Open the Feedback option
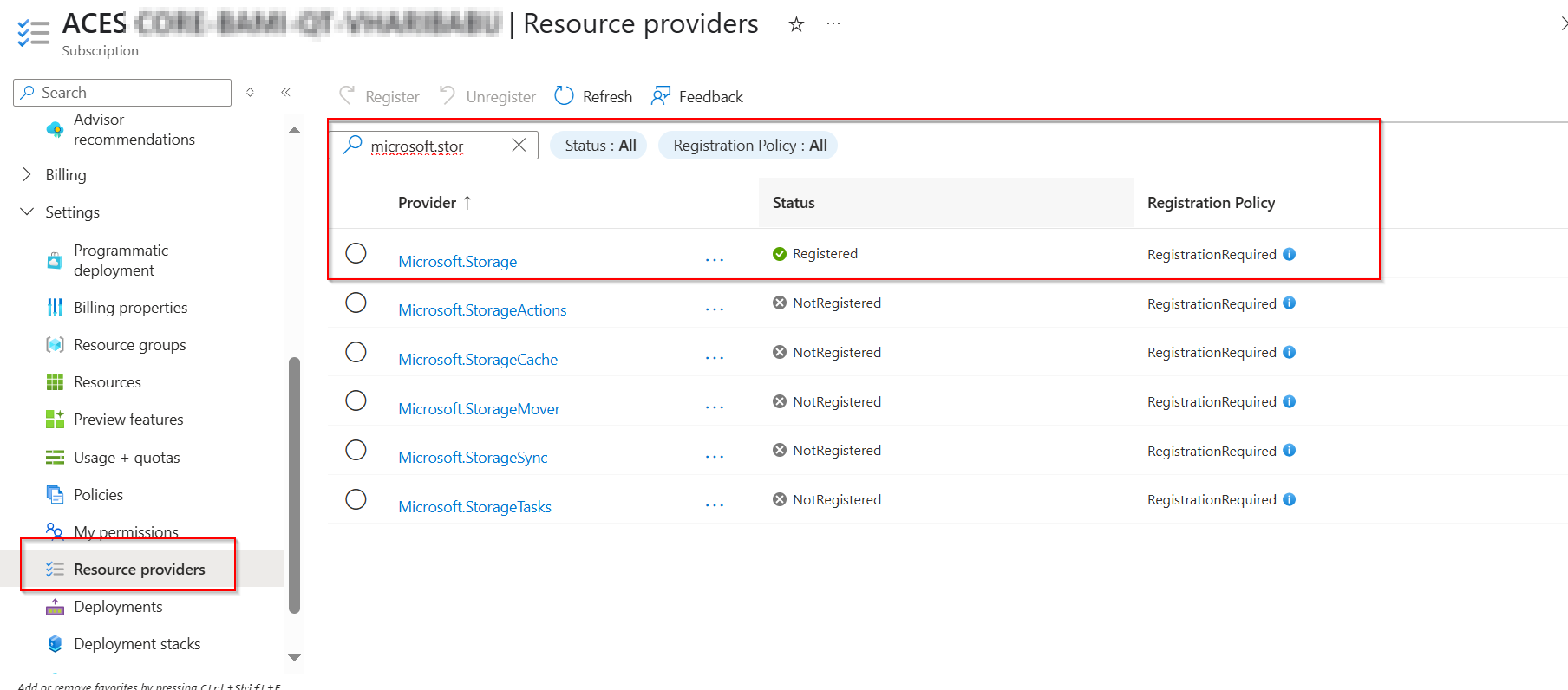Viewport: 1568px width, 690px height. 697,96
